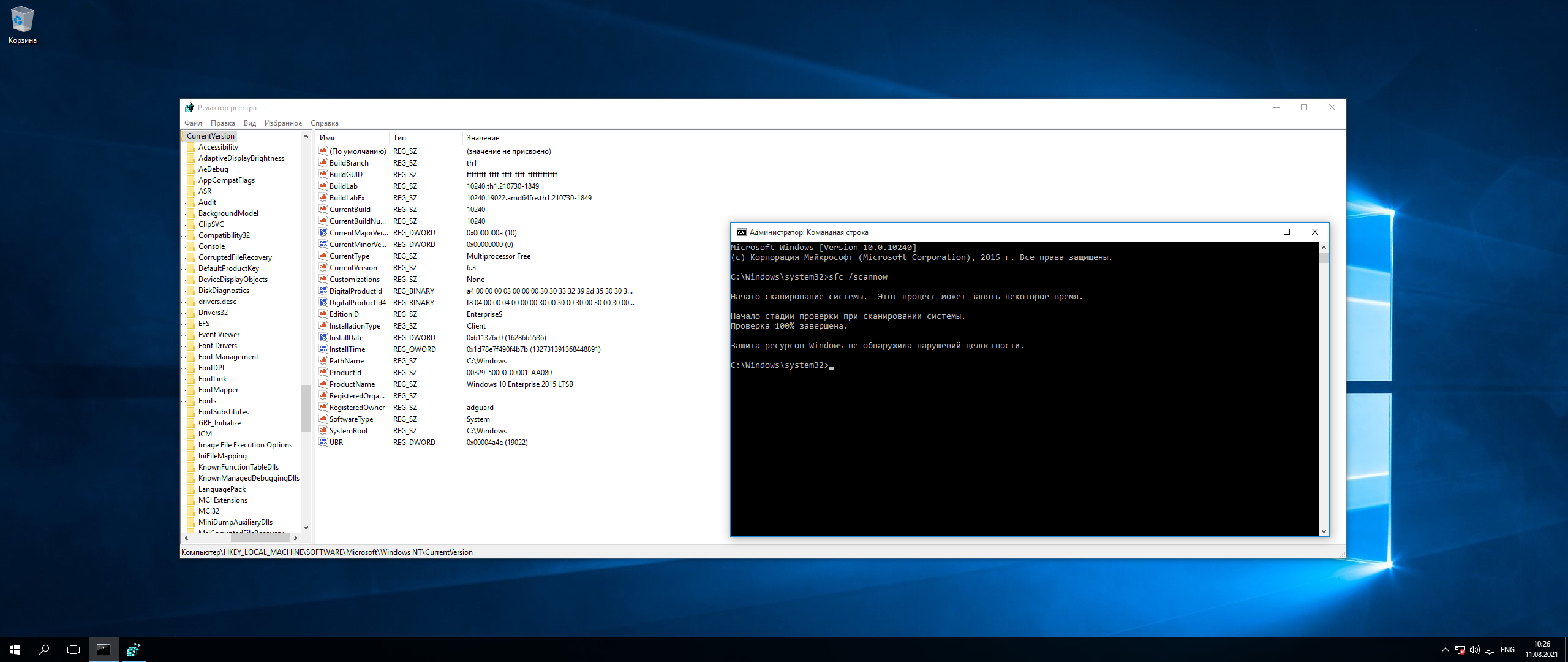Switch to Command Prompt taskbar button
This screenshot has width=1568, height=662.
pyautogui.click(x=104, y=650)
